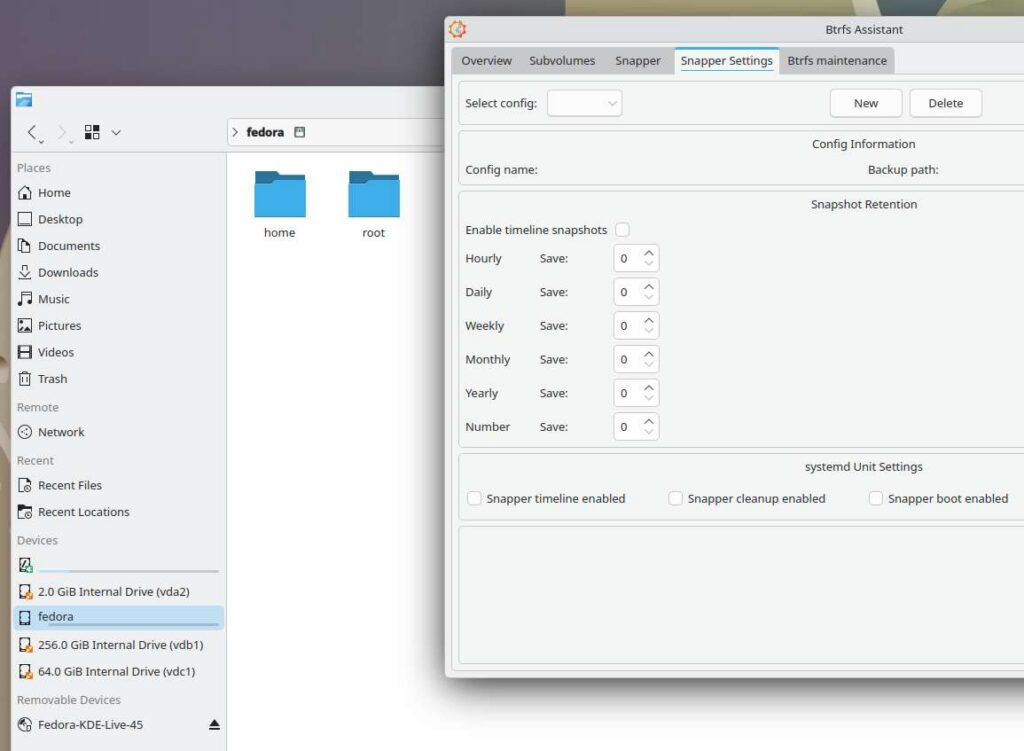Open Network under Remote section
This screenshot has height=751, width=1024.
pyautogui.click(x=118, y=432)
